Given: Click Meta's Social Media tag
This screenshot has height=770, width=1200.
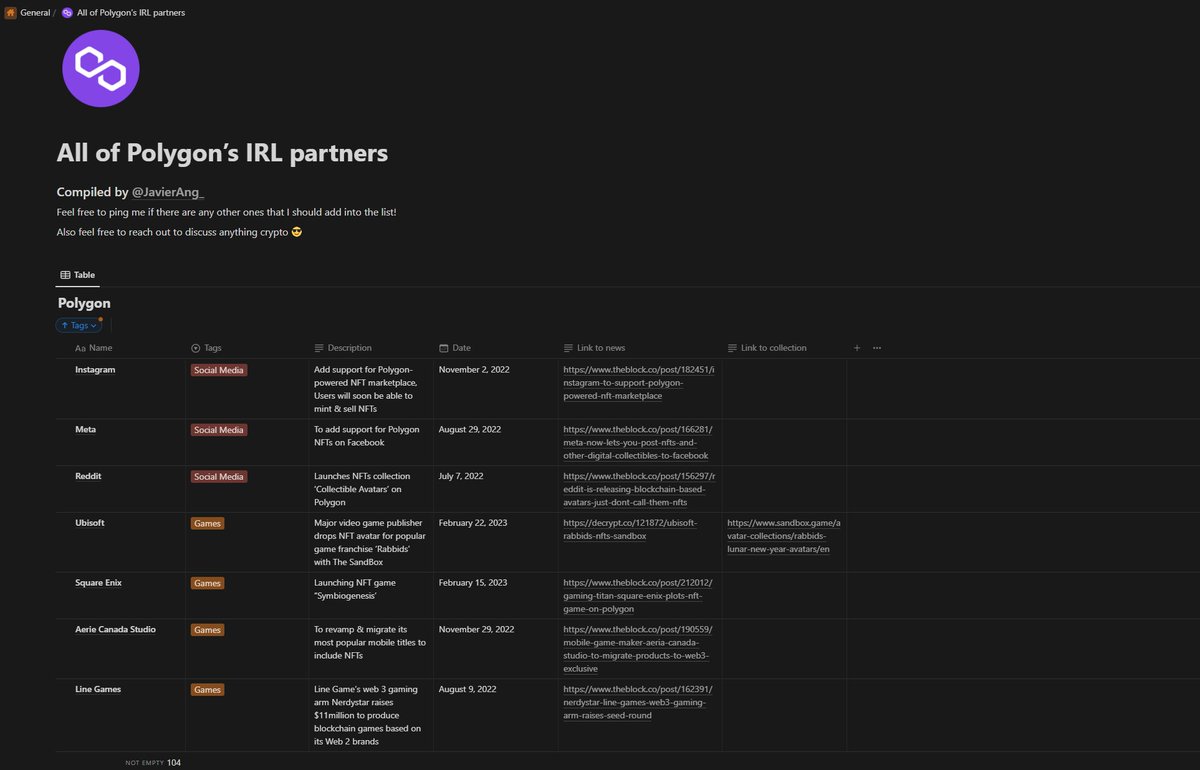Looking at the screenshot, I should [x=219, y=430].
